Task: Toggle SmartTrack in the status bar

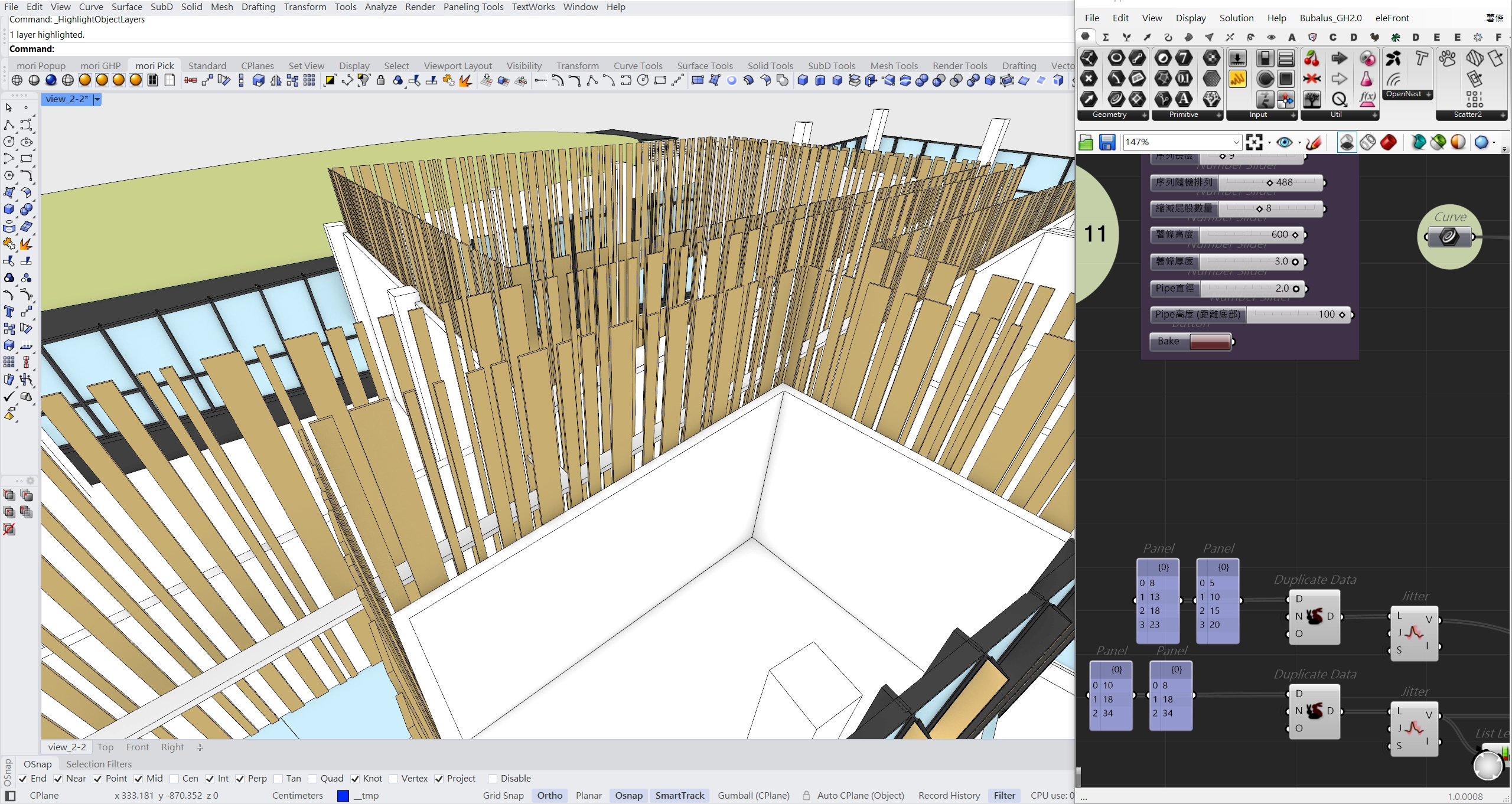Action: (679, 795)
